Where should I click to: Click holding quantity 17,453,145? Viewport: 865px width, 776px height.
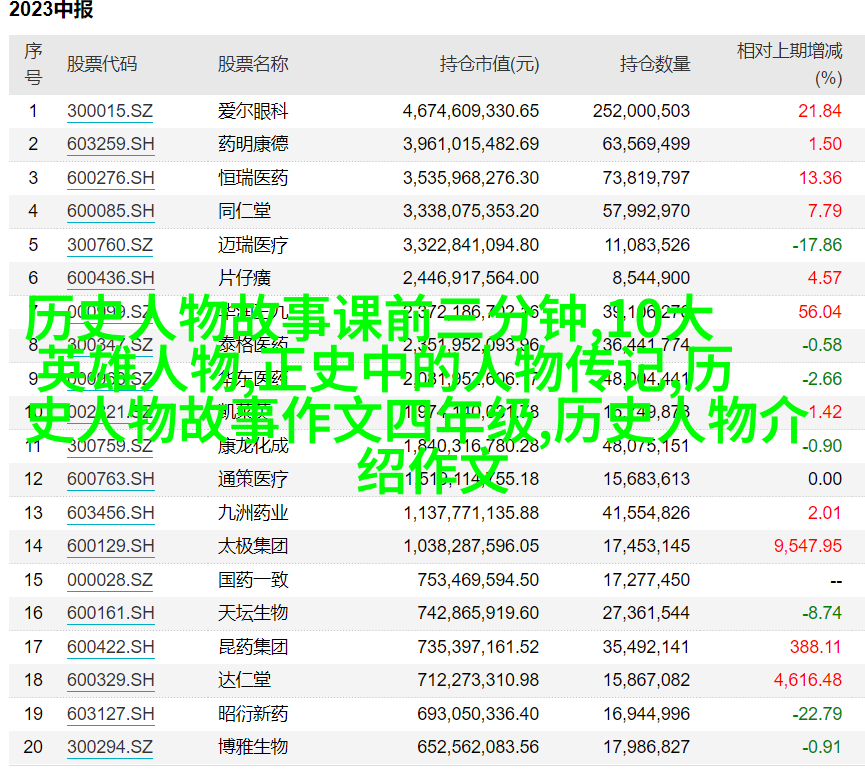(646, 547)
